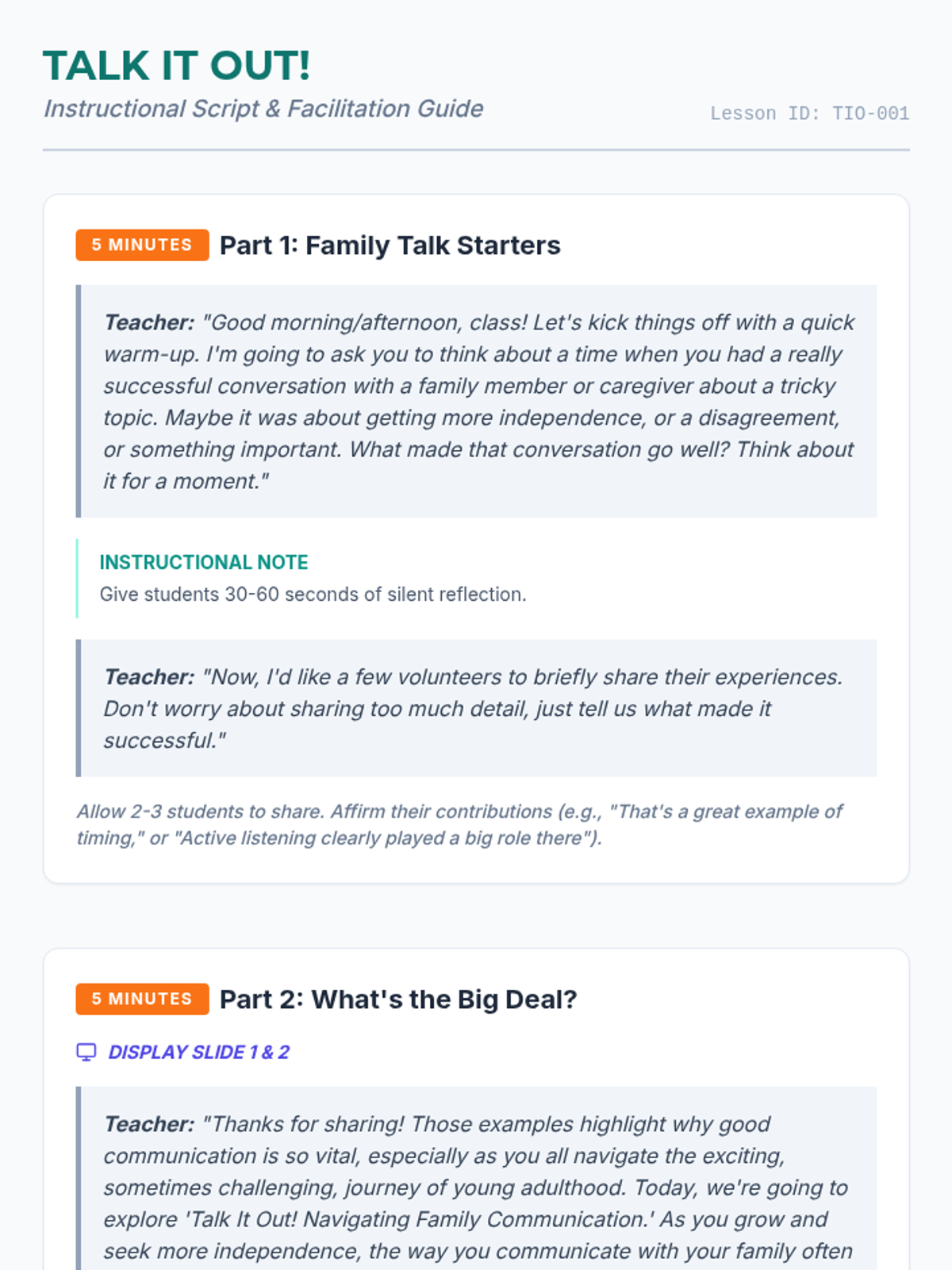
Task: Click the INSTRUCTIONAL NOTE heading
Action: (x=204, y=562)
